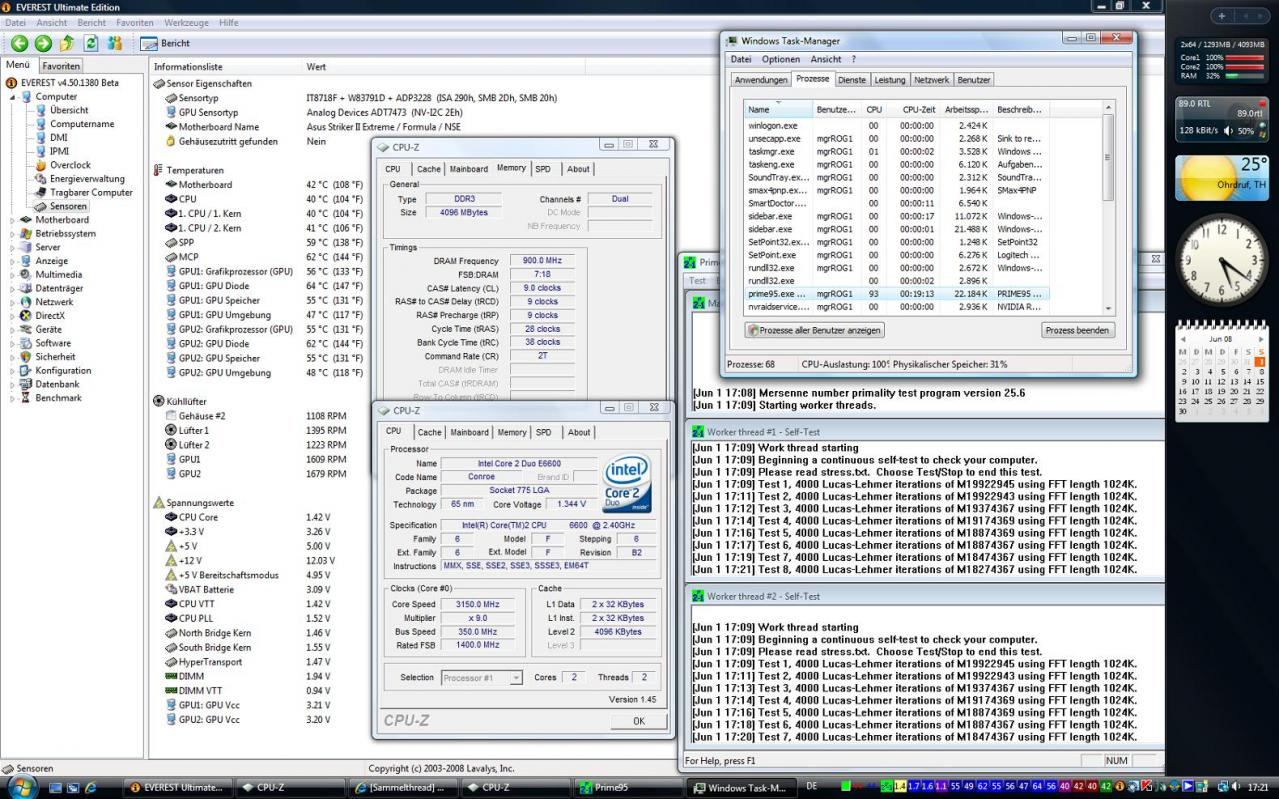
Task: Open the Processor #1 selection dropdown
Action: coord(481,677)
